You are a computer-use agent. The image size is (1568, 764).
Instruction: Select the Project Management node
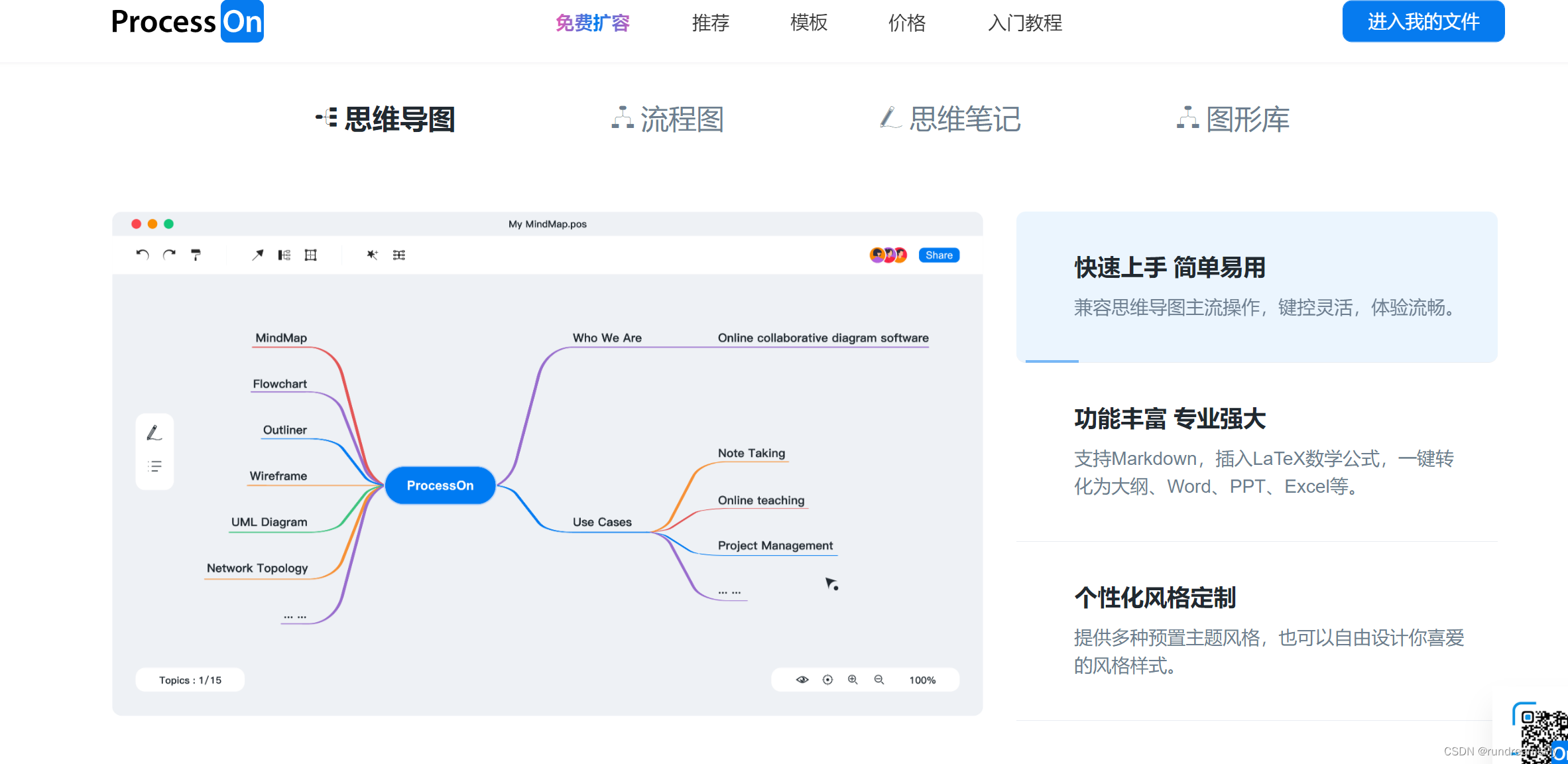click(775, 545)
